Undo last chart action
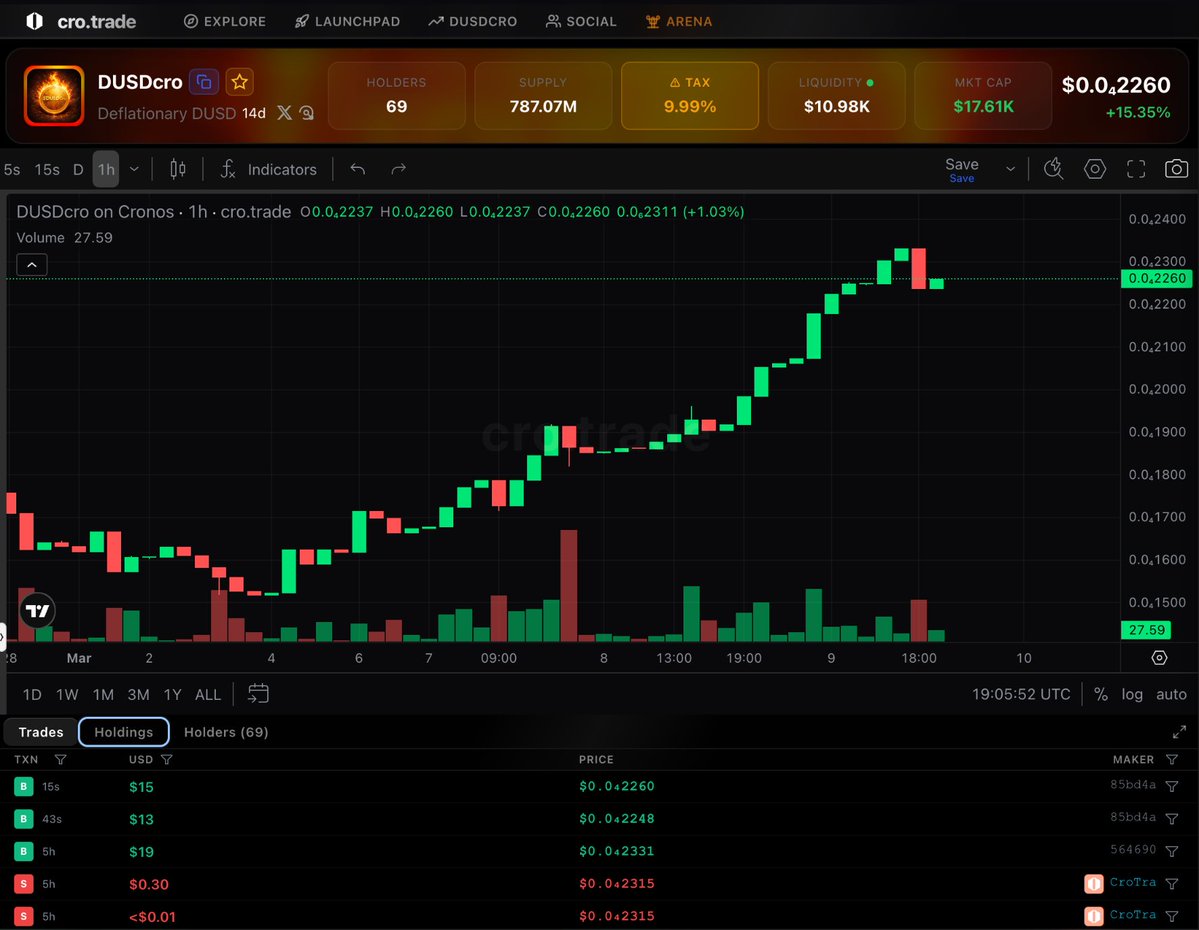 click(x=357, y=169)
